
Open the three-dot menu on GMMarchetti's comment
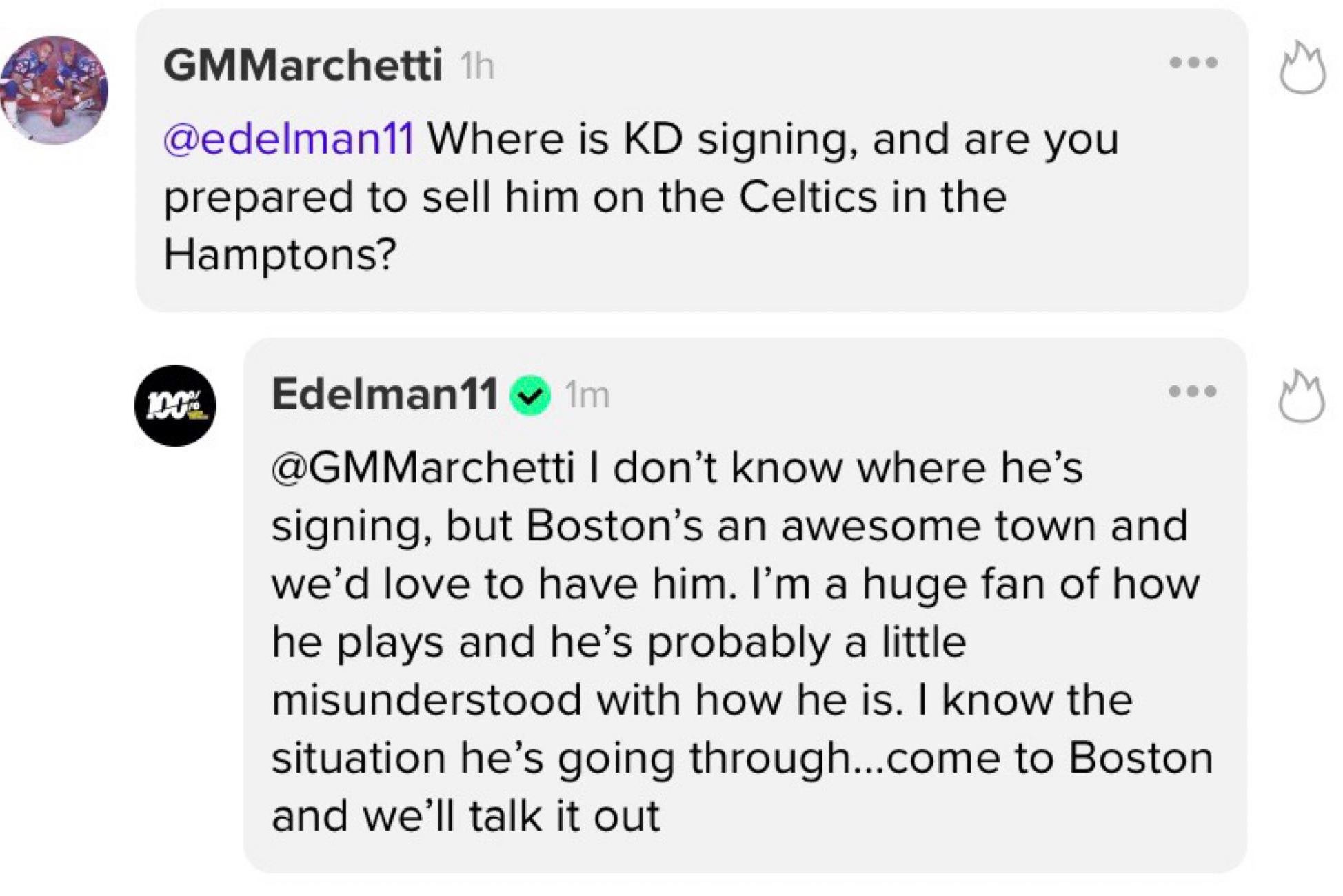click(1193, 63)
